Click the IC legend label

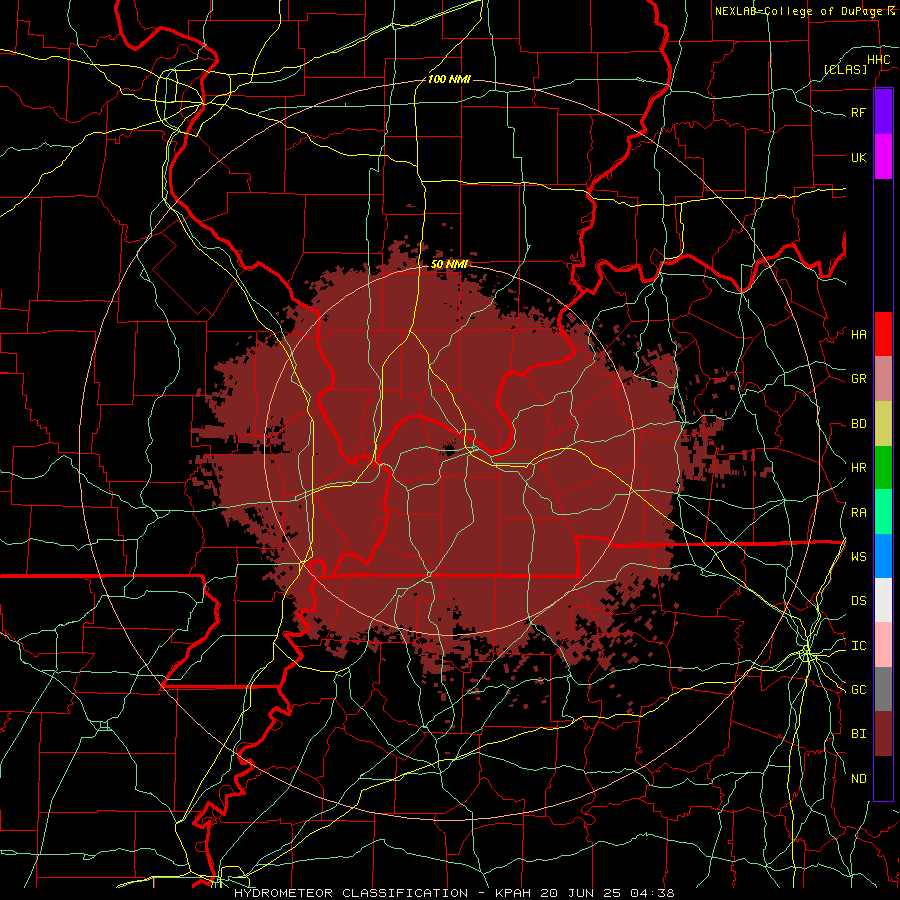pyautogui.click(x=858, y=646)
